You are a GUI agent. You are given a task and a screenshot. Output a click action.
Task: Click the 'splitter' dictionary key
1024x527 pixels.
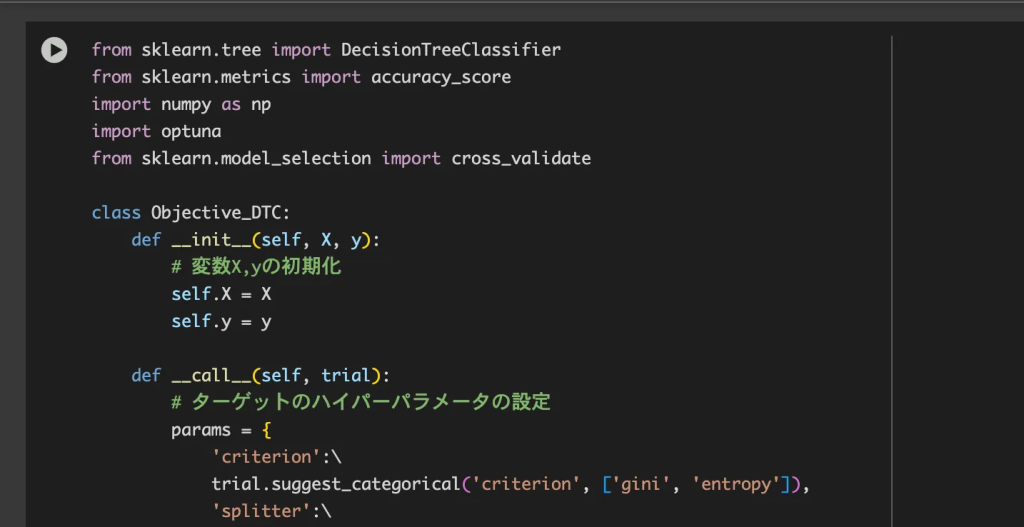tap(263, 511)
